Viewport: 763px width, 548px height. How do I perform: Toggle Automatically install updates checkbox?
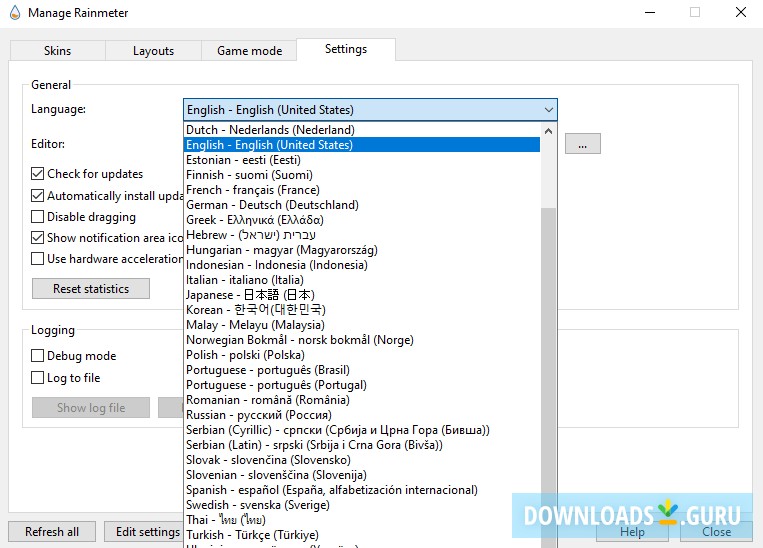pos(37,196)
